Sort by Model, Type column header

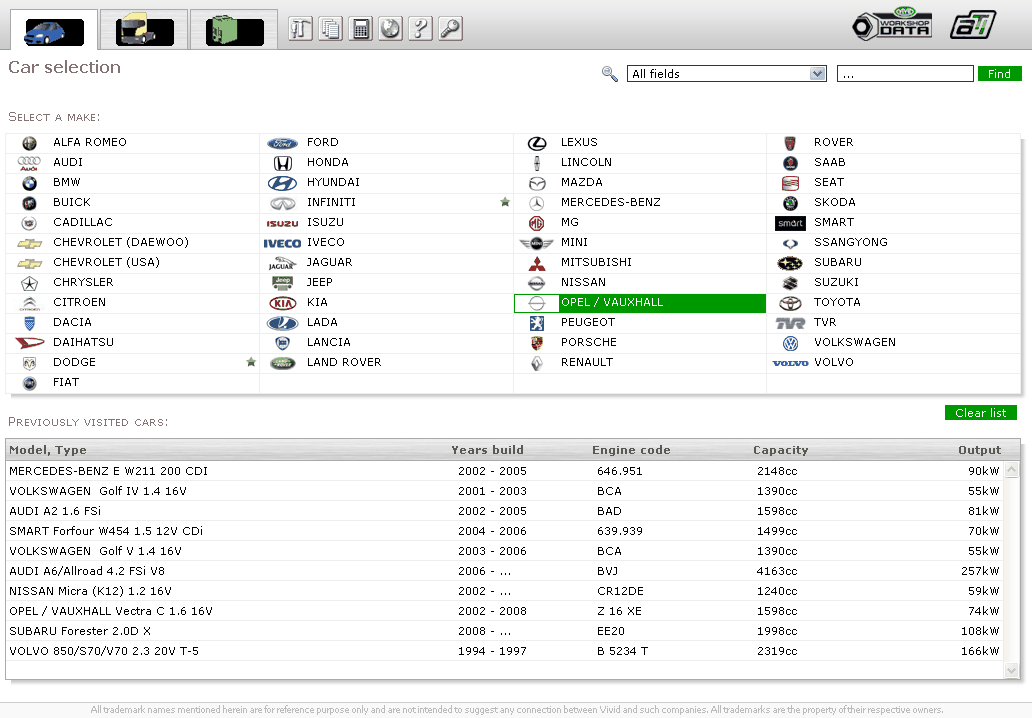(48, 450)
